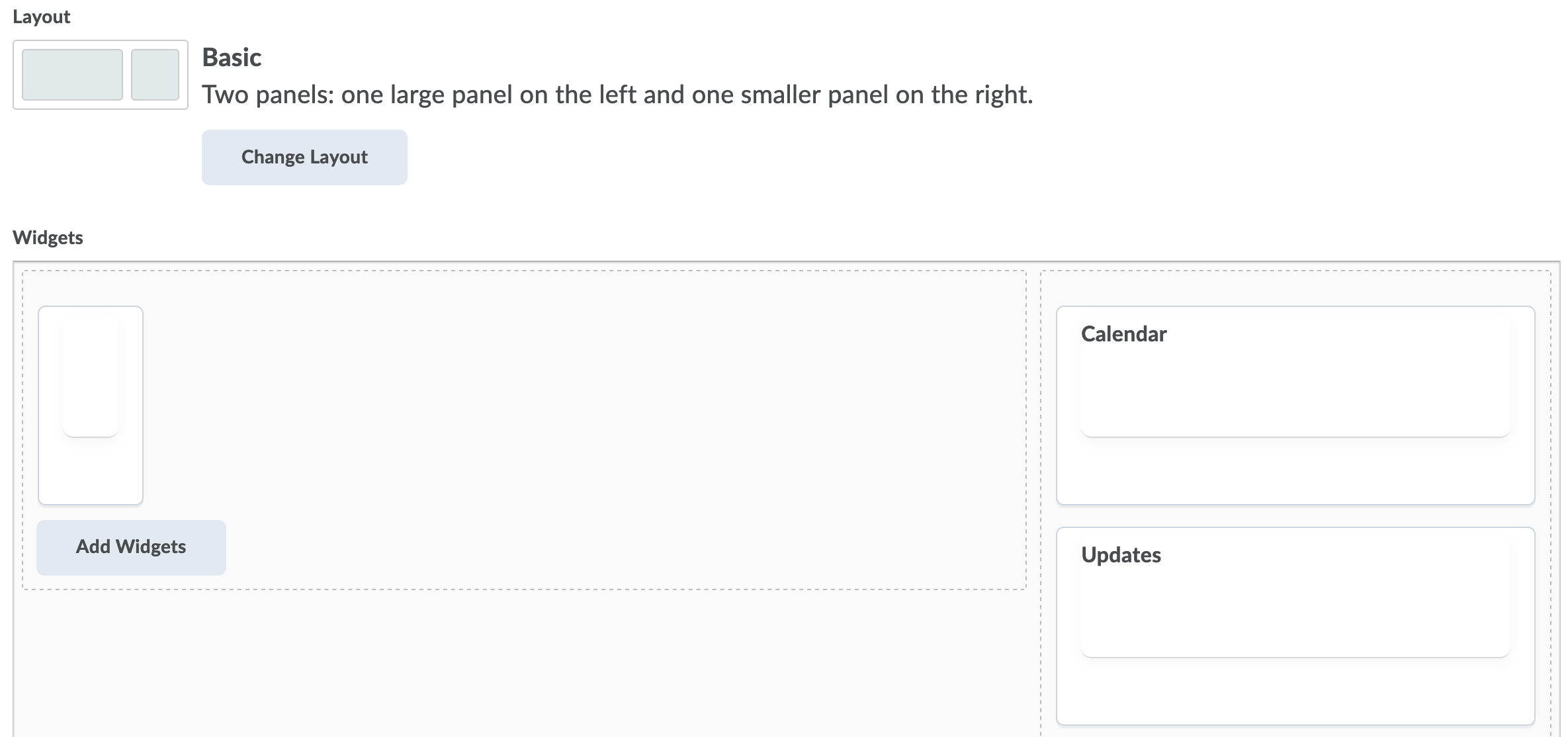Click the Widgets section heading
This screenshot has height=737, width=1568.
(x=48, y=238)
